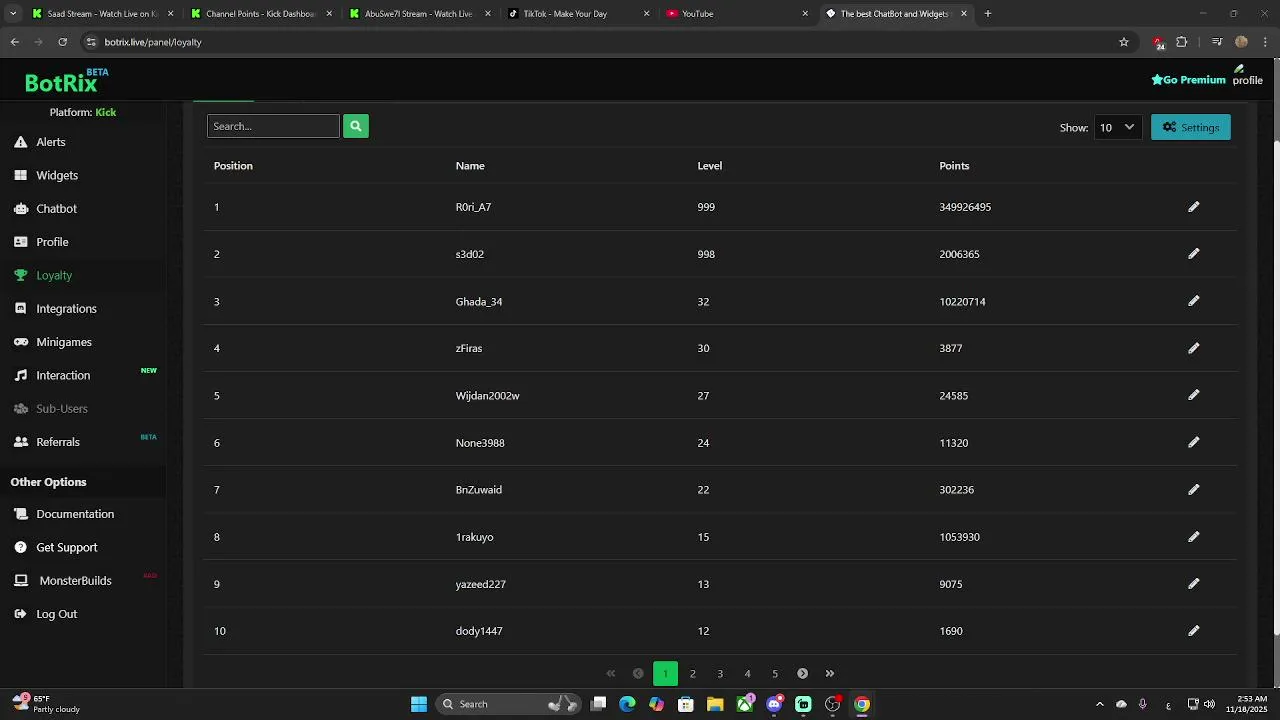Jump to last page double arrow

coord(829,674)
